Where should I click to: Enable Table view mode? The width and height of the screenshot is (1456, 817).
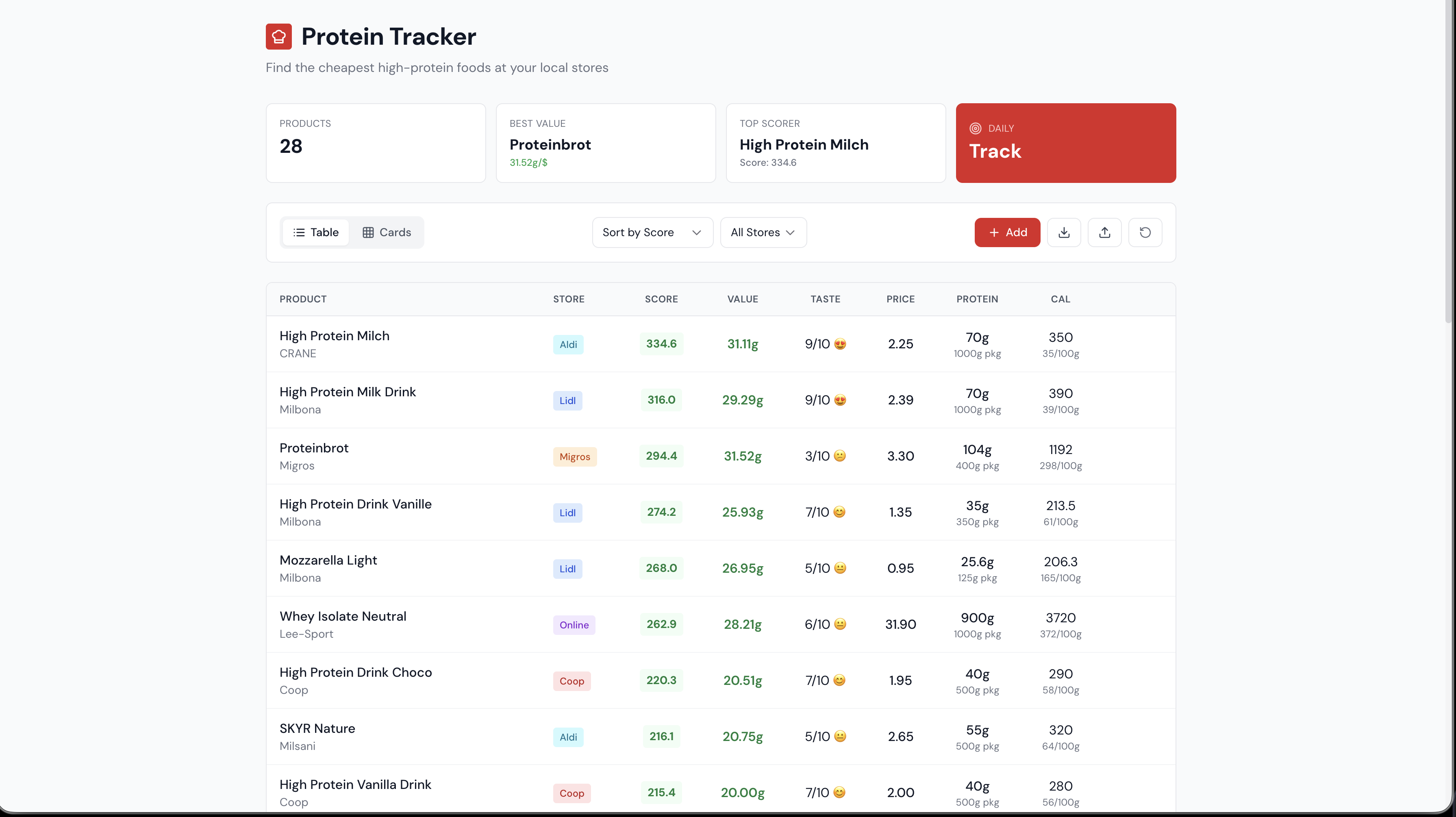[x=315, y=232]
